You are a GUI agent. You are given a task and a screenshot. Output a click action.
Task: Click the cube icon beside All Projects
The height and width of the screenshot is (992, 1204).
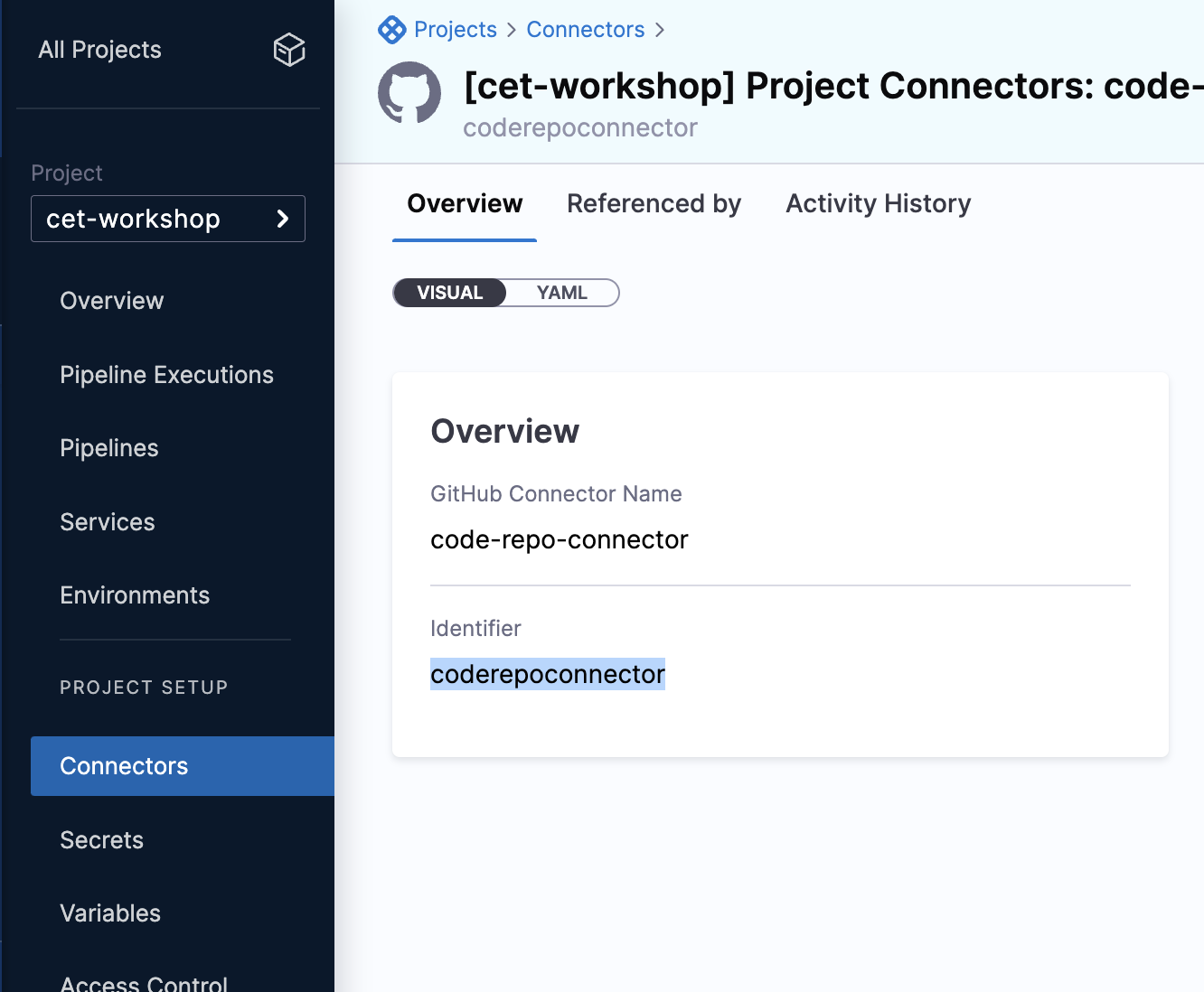(289, 50)
